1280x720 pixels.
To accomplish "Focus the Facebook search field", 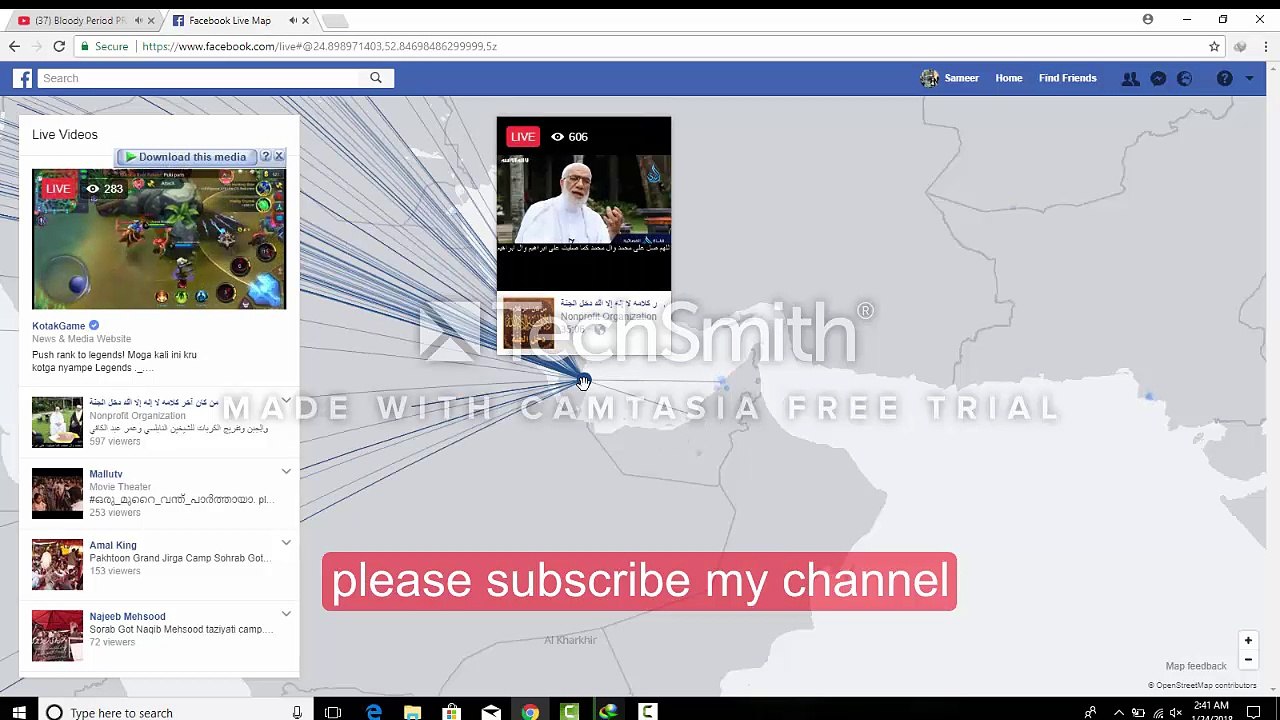I will pyautogui.click(x=200, y=78).
